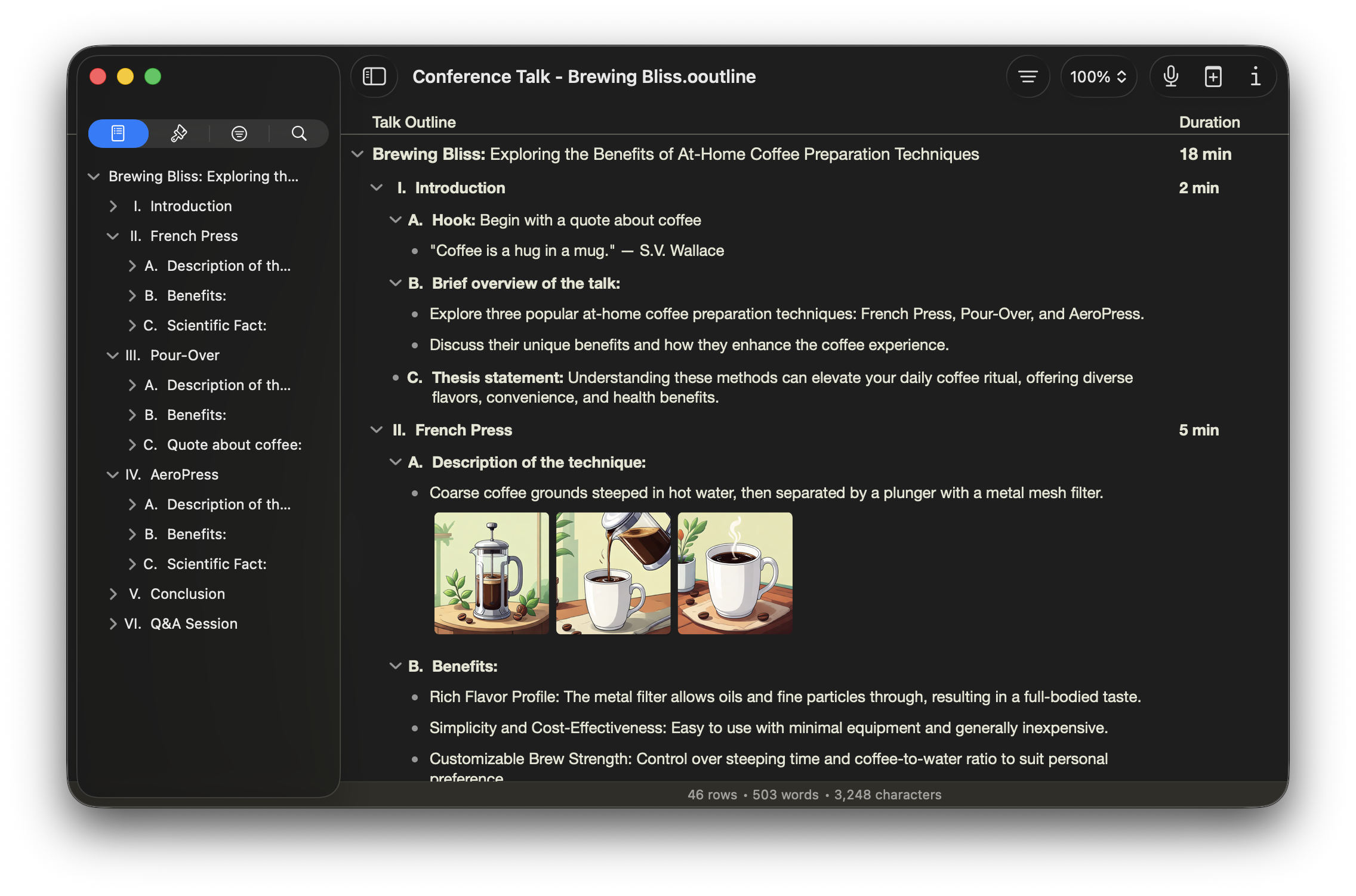Select the Talk Outline column header
Screen dimensions: 1356x896
coord(413,122)
